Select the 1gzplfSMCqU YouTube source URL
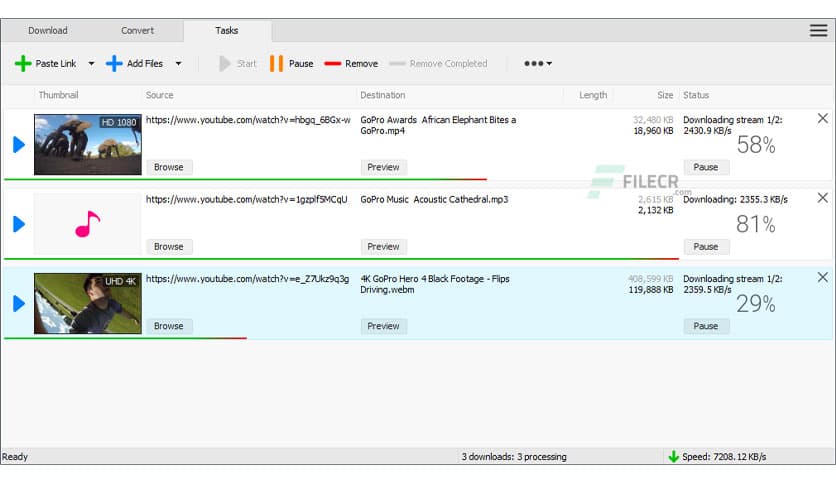 [246, 199]
